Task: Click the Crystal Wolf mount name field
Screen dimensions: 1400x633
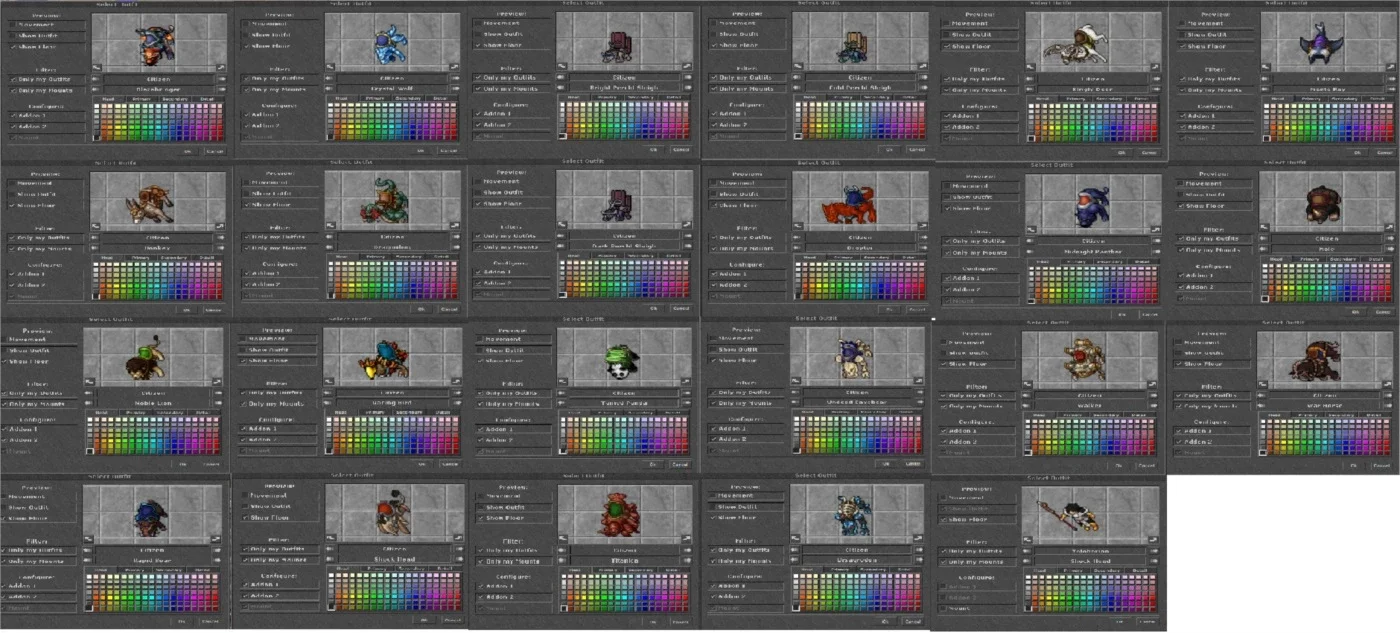Action: pos(392,89)
